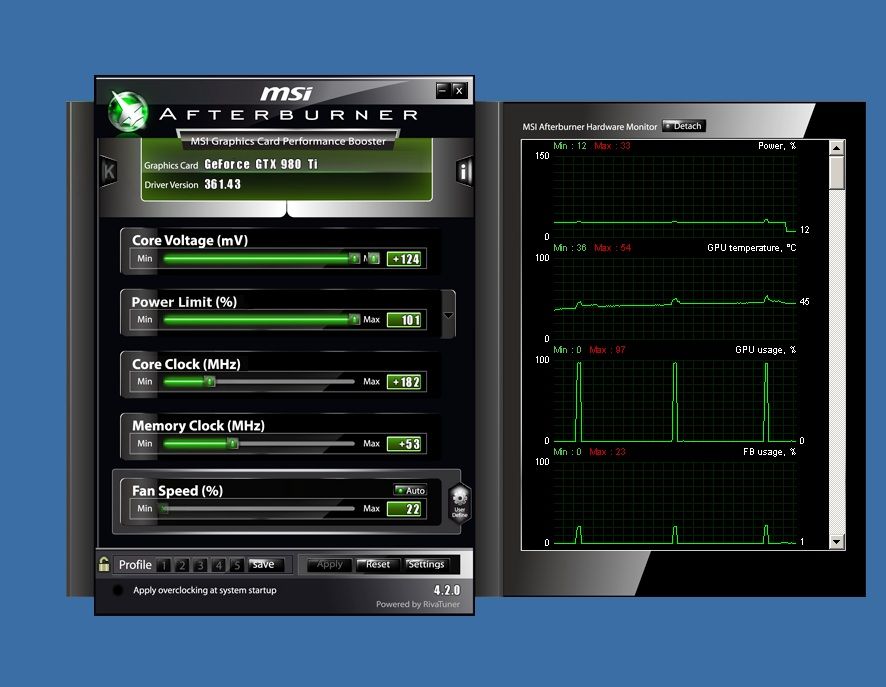Select profile slot 5
The width and height of the screenshot is (886, 687).
(x=237, y=565)
